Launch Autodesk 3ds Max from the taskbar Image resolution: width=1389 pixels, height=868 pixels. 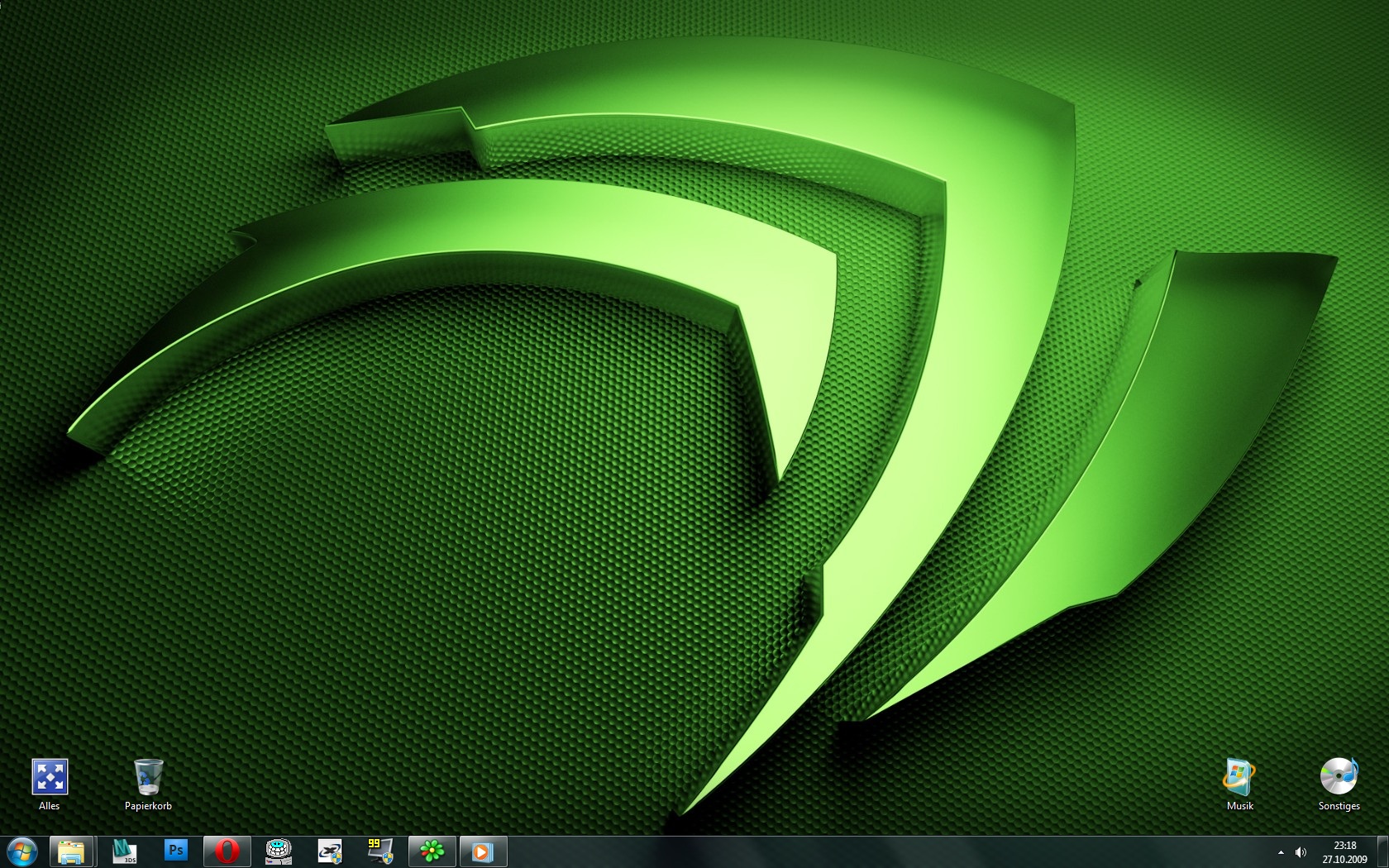[124, 851]
